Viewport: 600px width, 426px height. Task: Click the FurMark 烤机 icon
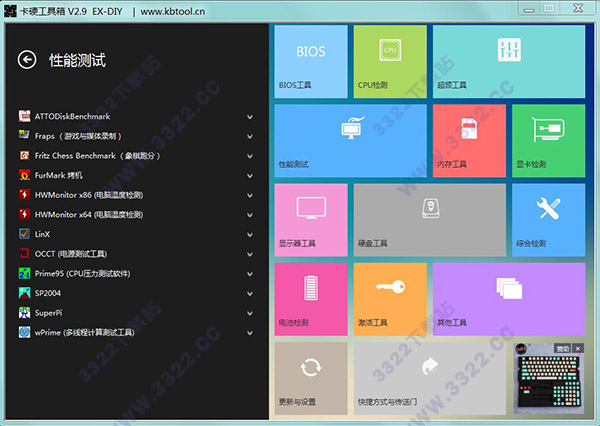pos(24,175)
